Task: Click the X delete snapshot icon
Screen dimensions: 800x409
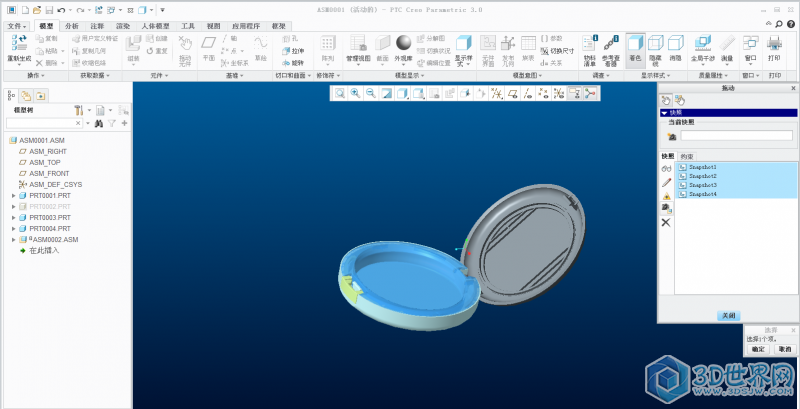Action: pos(666,222)
